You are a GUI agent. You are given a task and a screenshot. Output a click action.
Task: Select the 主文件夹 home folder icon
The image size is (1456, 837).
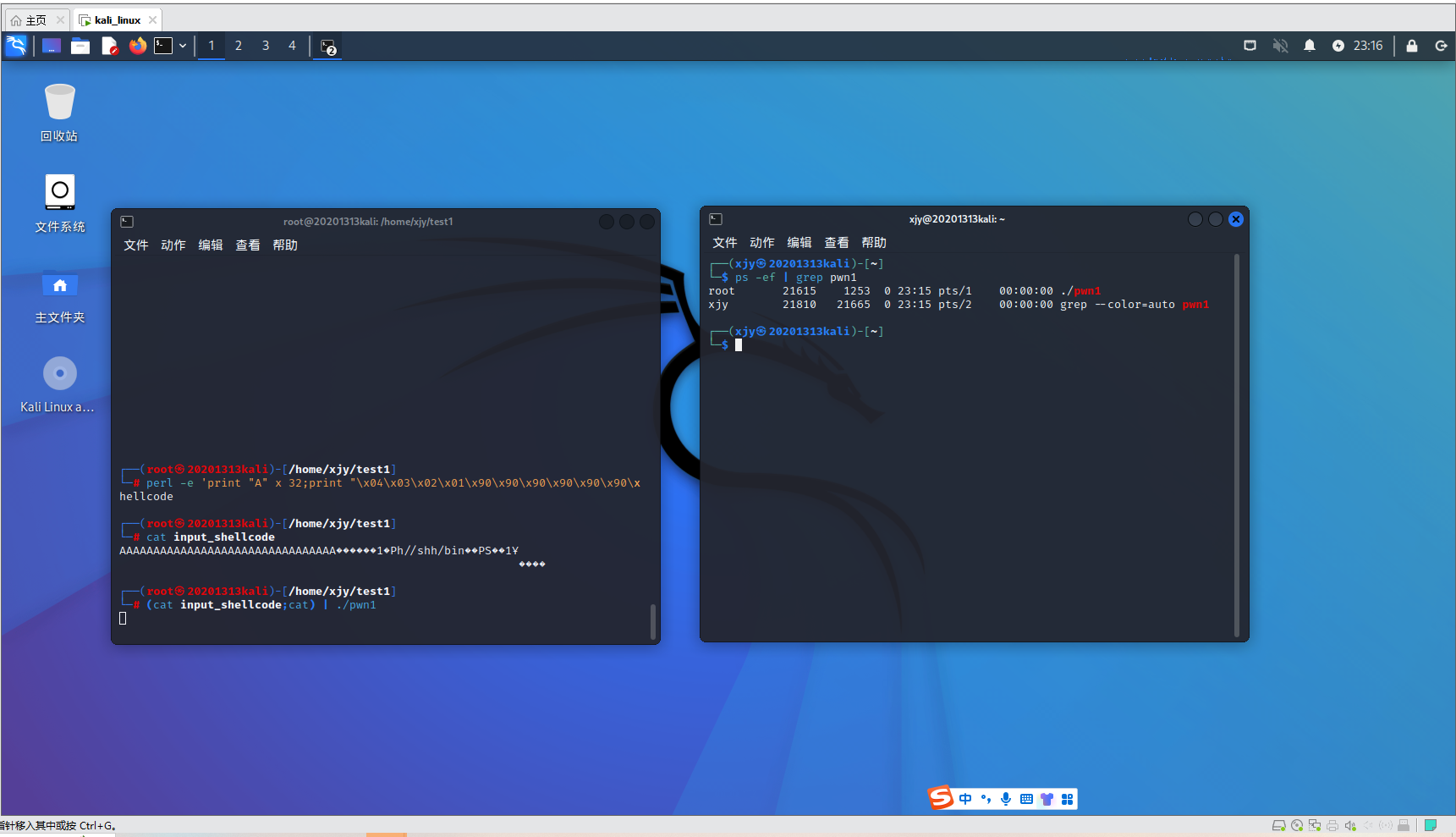point(59,296)
